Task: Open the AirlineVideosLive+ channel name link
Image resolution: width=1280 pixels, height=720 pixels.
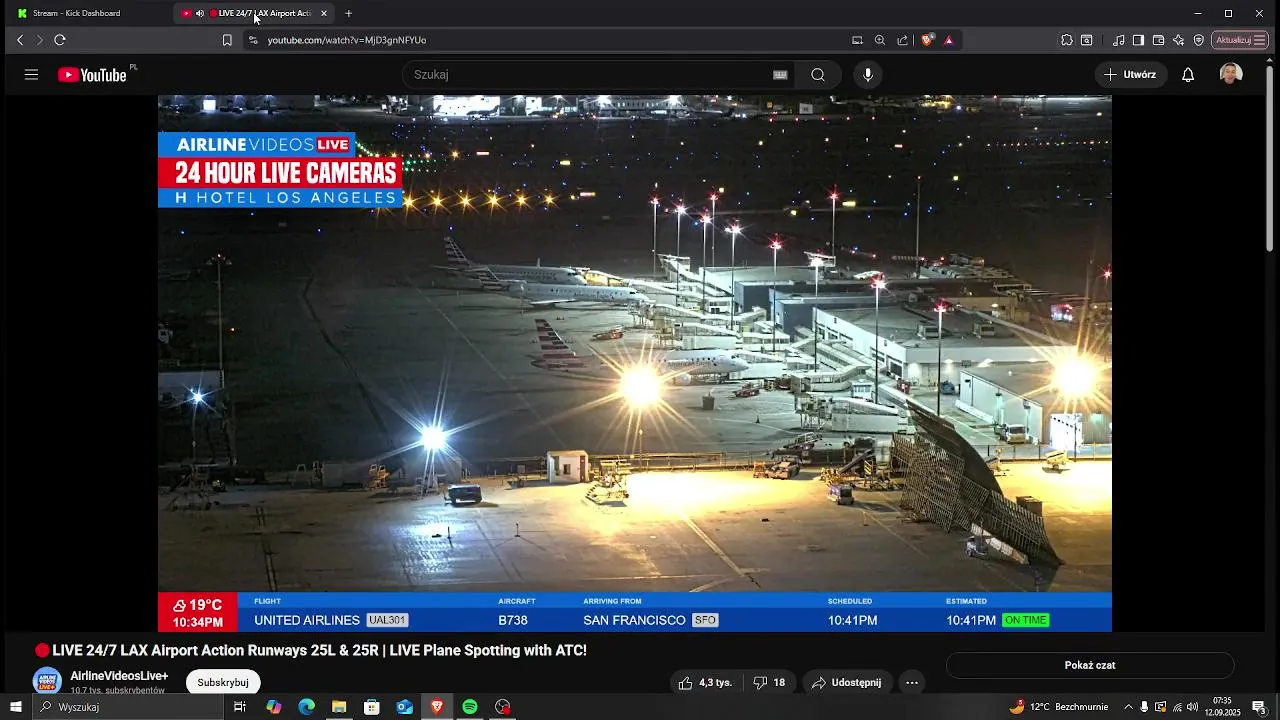Action: (x=119, y=676)
